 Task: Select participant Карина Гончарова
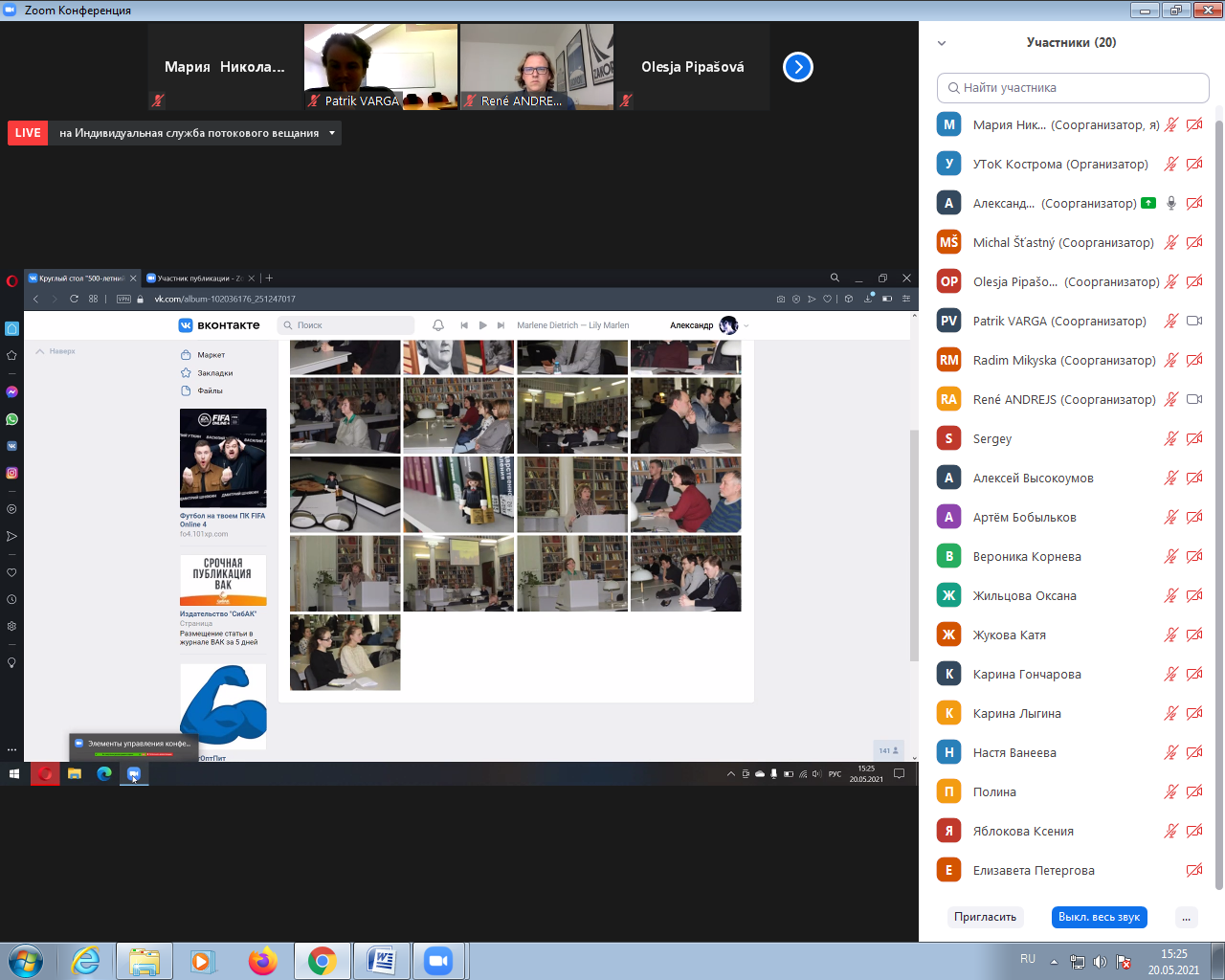point(1071,674)
